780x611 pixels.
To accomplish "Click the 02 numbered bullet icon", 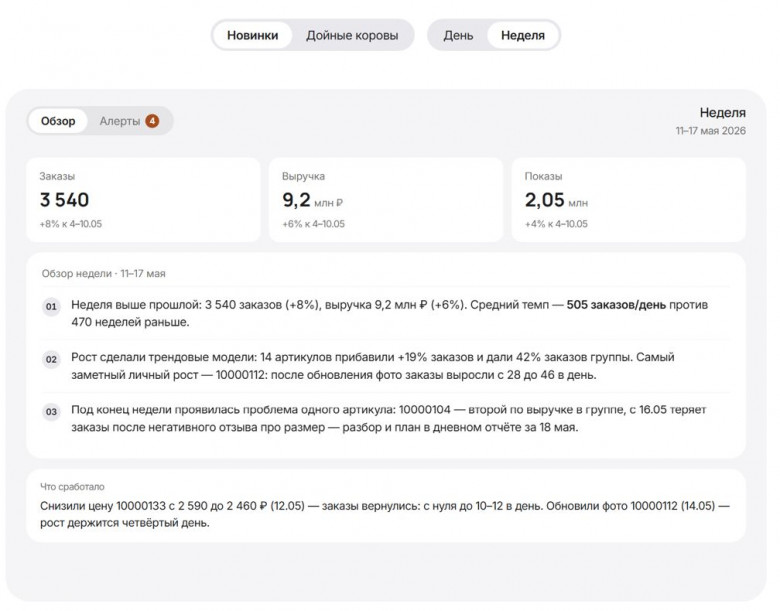I will coord(51,359).
